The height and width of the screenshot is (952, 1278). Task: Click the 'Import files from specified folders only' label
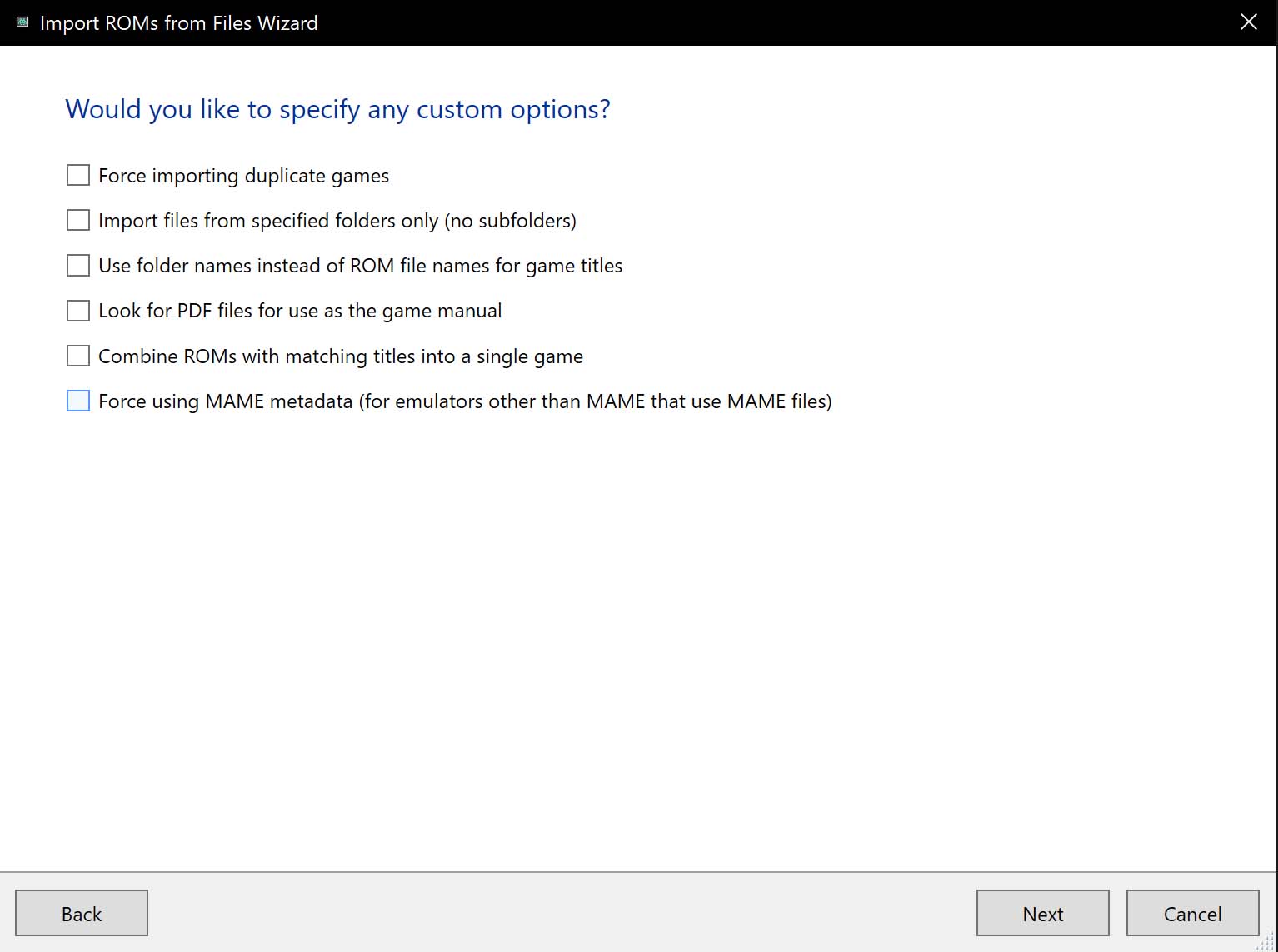[337, 221]
